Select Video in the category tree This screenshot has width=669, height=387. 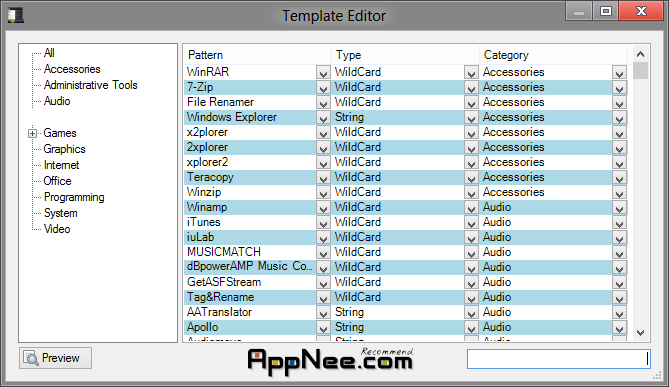(x=57, y=229)
